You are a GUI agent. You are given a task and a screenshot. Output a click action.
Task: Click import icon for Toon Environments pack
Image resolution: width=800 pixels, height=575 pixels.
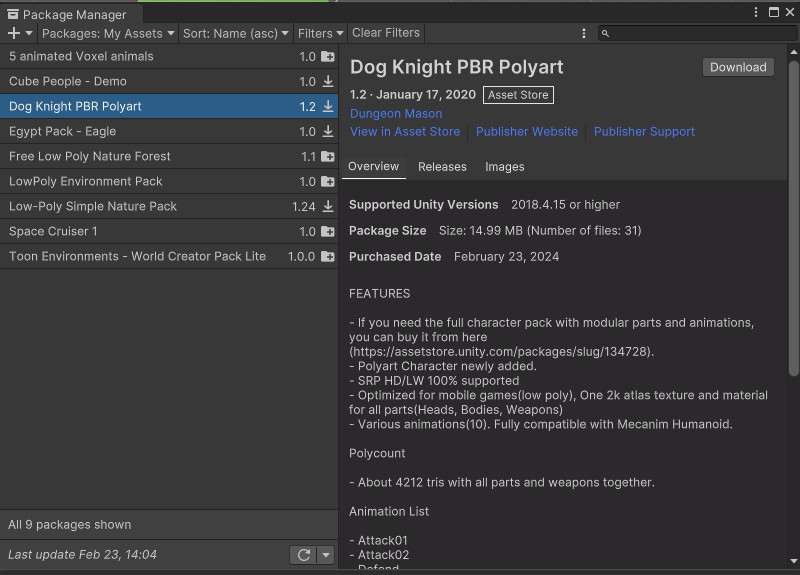coord(328,257)
